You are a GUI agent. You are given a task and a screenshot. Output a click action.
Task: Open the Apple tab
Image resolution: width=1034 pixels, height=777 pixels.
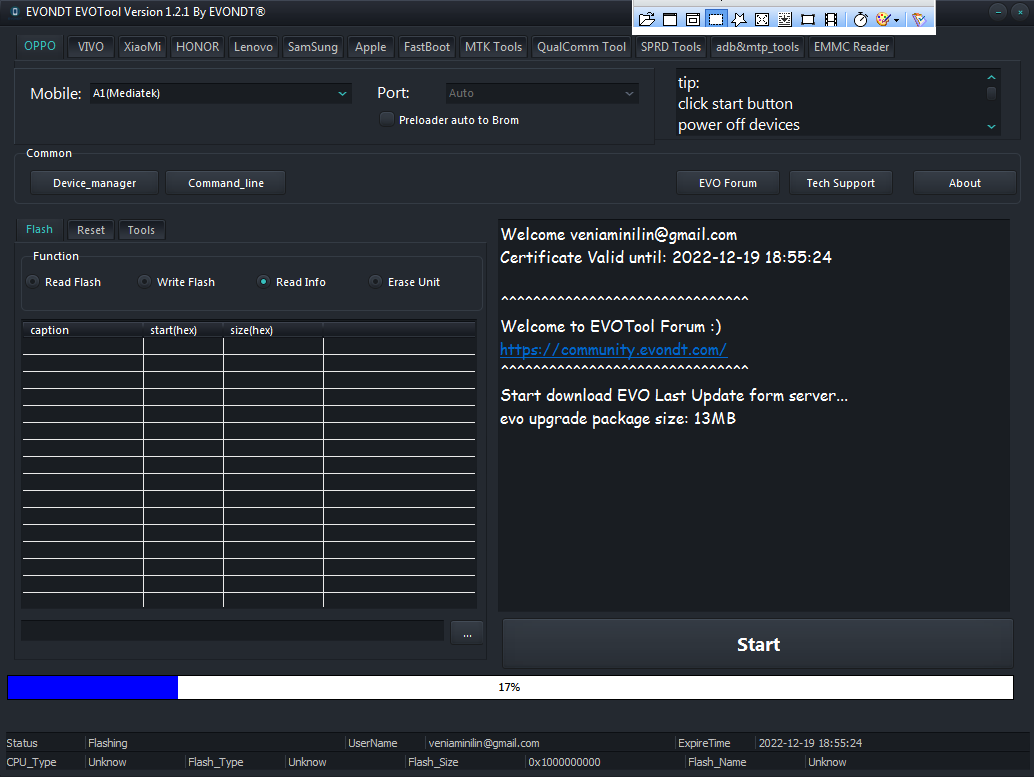pyautogui.click(x=371, y=47)
